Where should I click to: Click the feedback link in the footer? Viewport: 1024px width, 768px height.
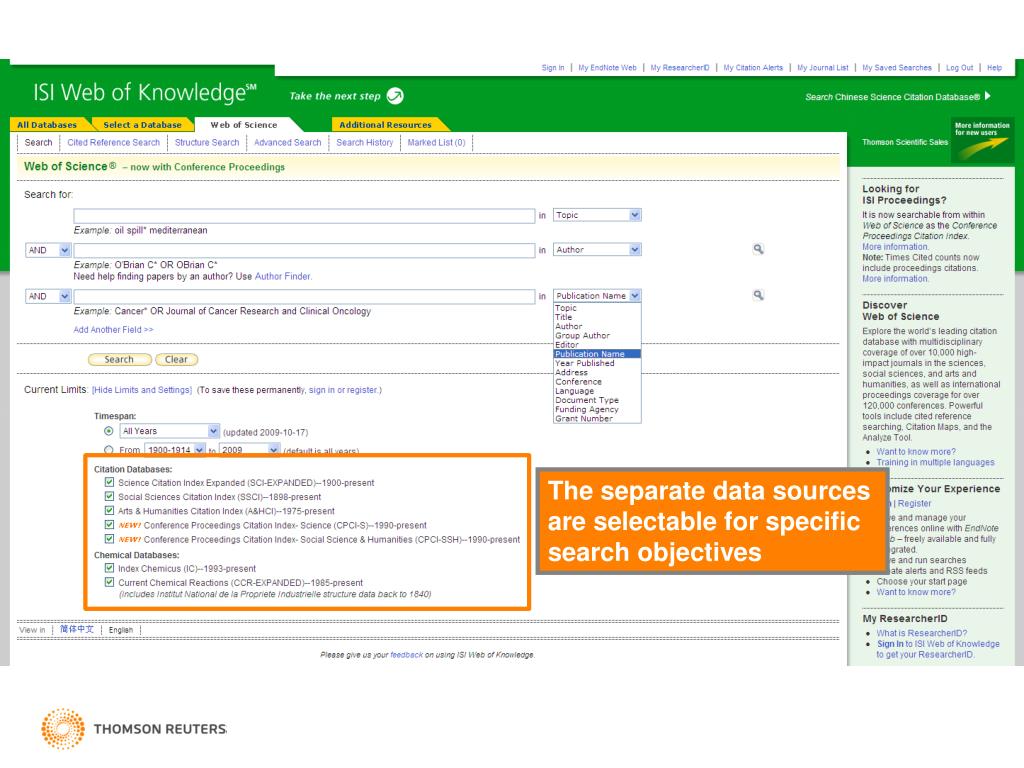pyautogui.click(x=406, y=655)
